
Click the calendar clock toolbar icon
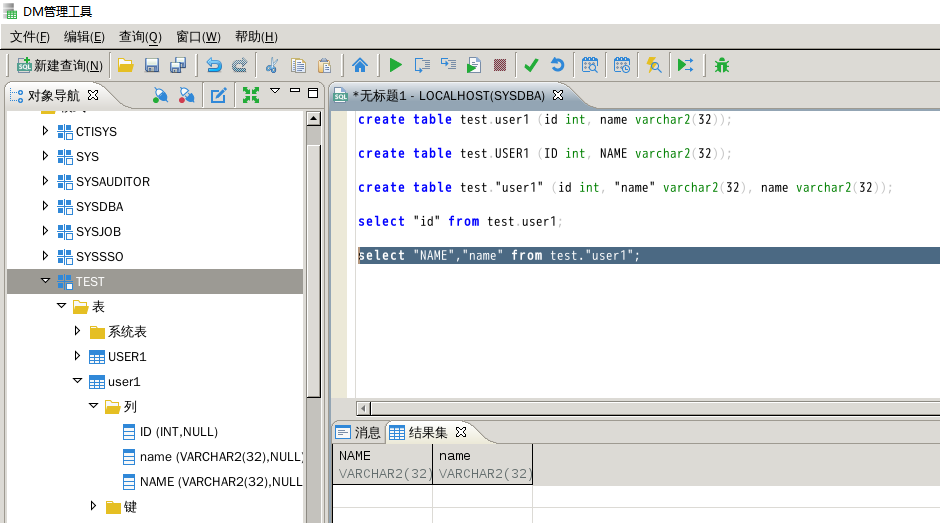(x=622, y=65)
